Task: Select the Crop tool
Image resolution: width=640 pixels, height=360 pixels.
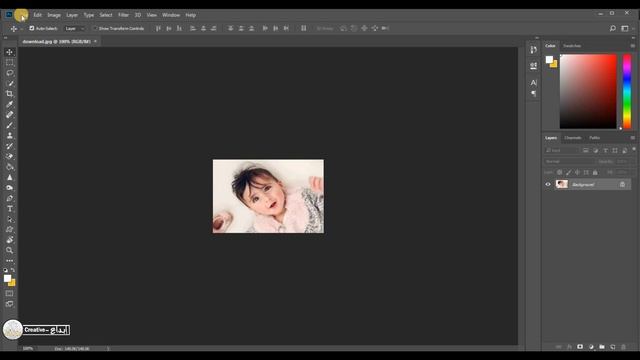Action: (9, 94)
